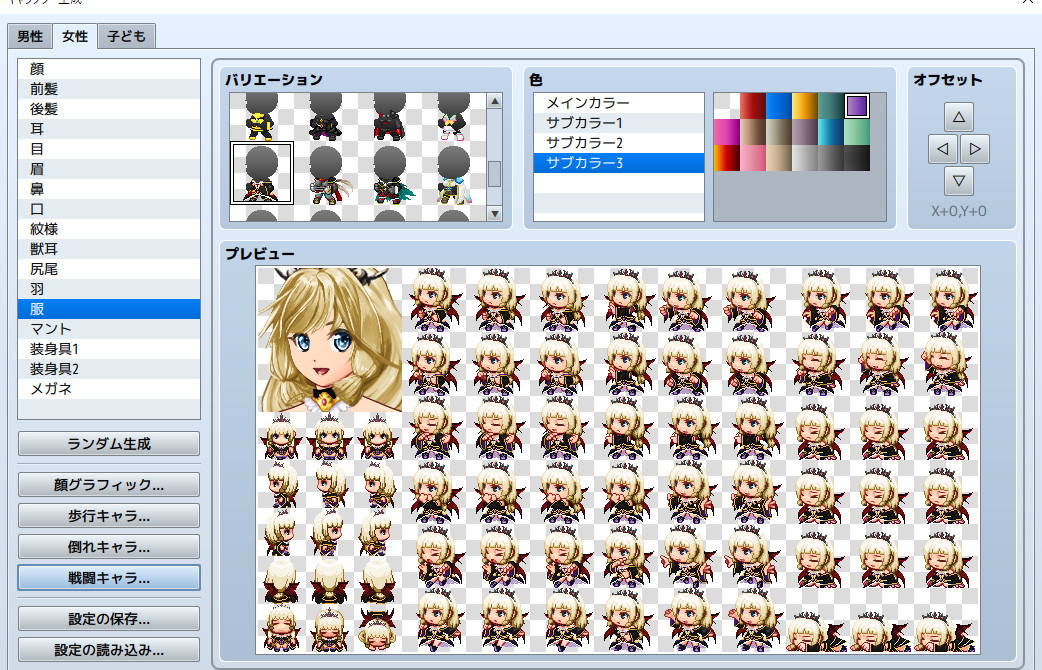Click the ランダム生成 button
The height and width of the screenshot is (670, 1042).
[108, 444]
